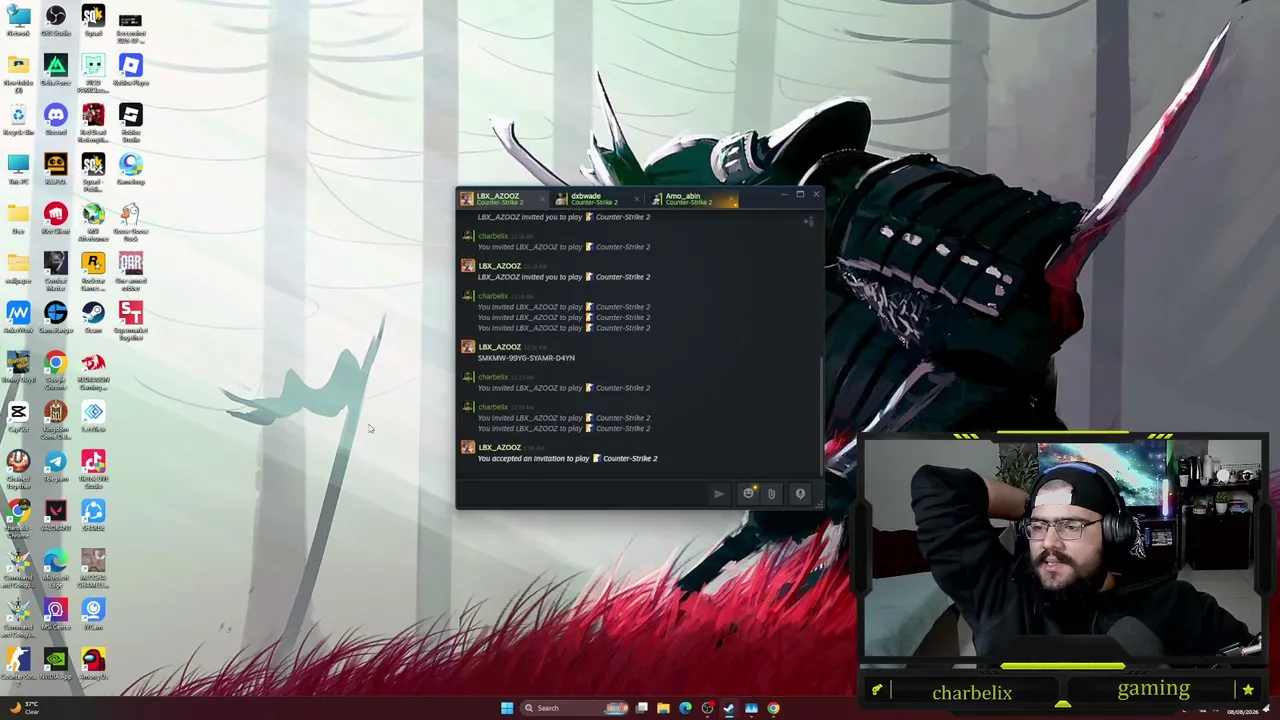The height and width of the screenshot is (720, 1280).
Task: Open the Riot Client desktop shortcut
Action: (55, 219)
